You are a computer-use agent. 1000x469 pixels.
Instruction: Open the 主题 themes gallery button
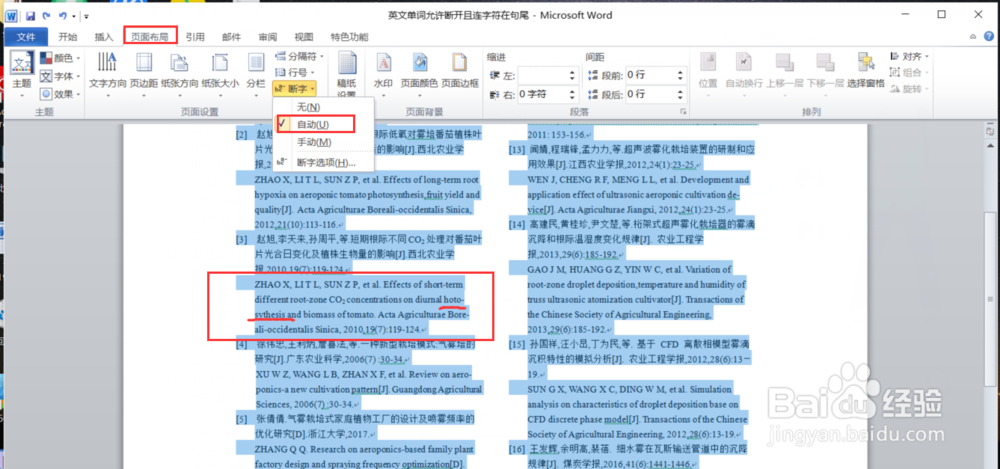pyautogui.click(x=22, y=75)
